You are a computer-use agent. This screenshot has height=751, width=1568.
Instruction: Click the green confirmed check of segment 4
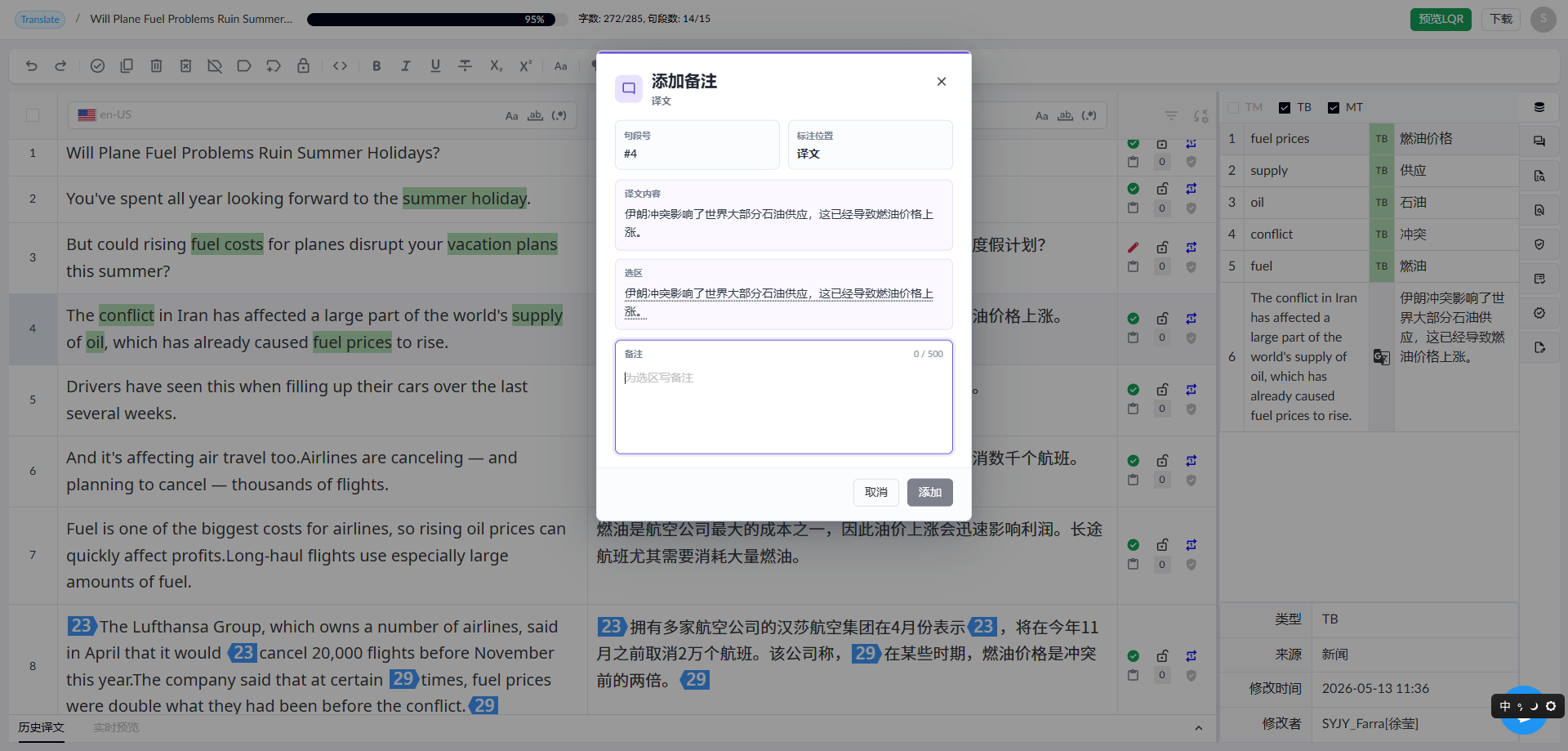1133,319
